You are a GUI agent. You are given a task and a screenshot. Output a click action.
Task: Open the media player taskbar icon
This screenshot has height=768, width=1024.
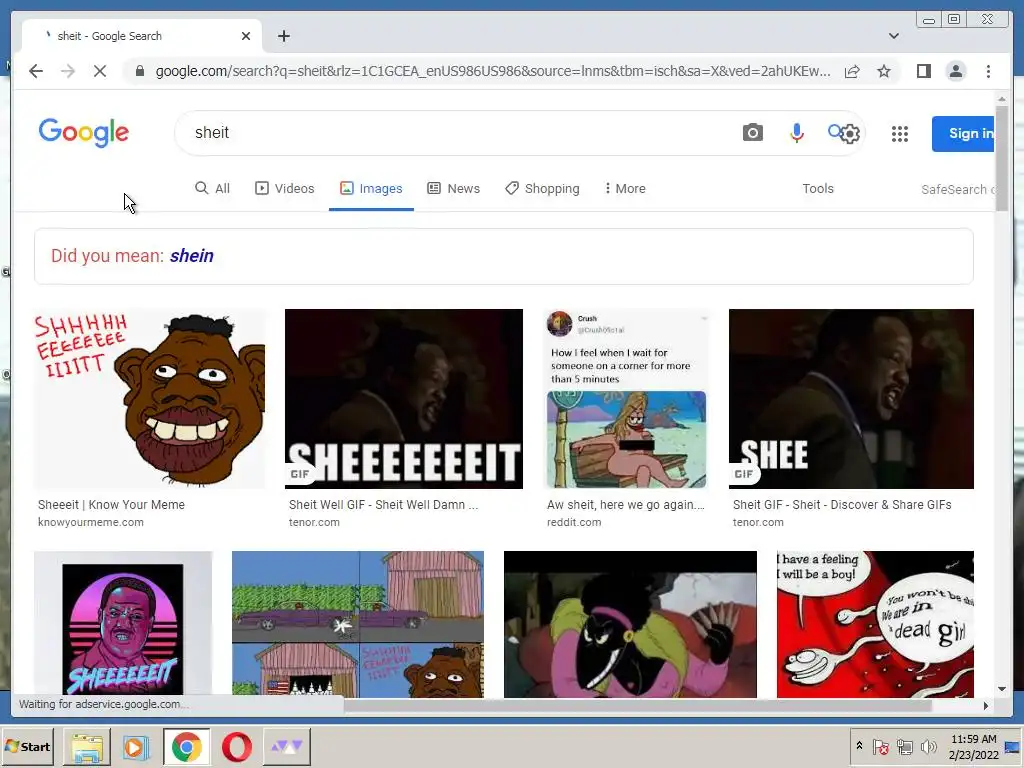136,747
